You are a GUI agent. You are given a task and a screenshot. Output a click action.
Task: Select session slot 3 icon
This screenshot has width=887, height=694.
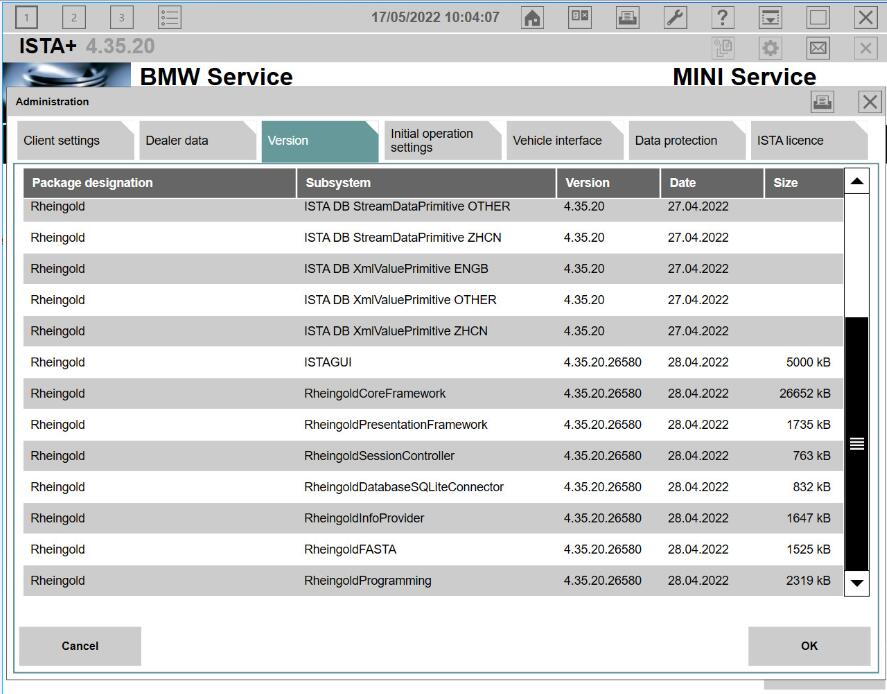click(122, 18)
